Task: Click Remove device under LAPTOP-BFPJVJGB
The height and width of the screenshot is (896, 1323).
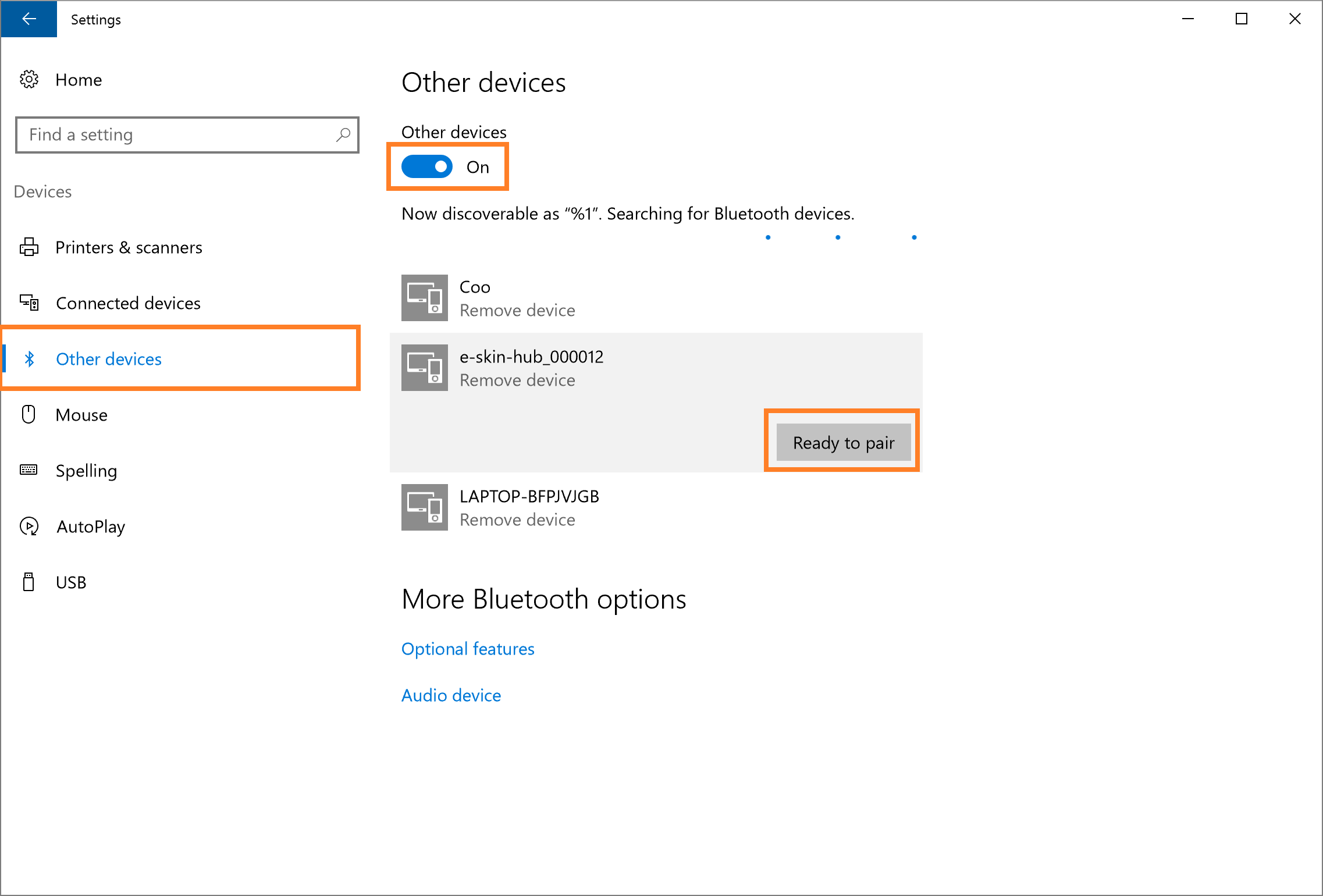Action: click(x=517, y=520)
